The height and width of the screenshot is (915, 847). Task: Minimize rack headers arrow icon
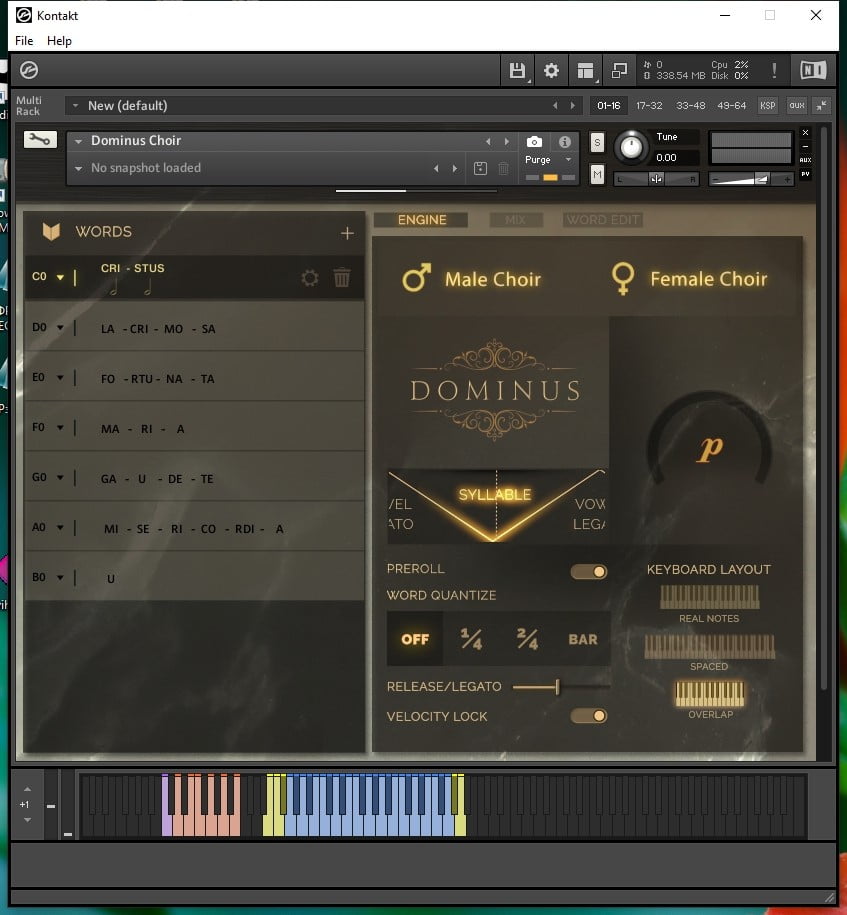(x=821, y=106)
